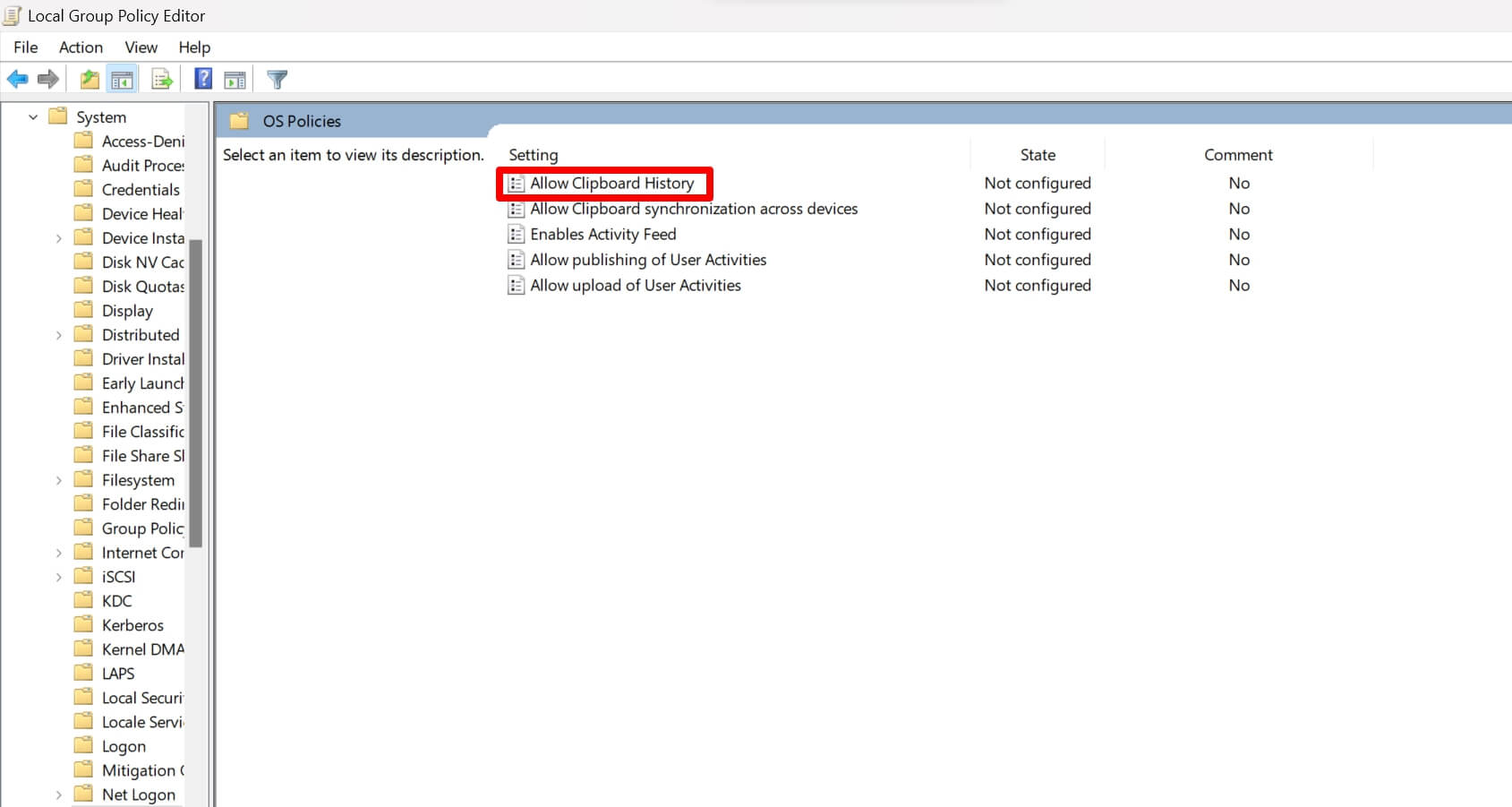Click the Export List toolbar icon
1512x807 pixels.
[162, 80]
